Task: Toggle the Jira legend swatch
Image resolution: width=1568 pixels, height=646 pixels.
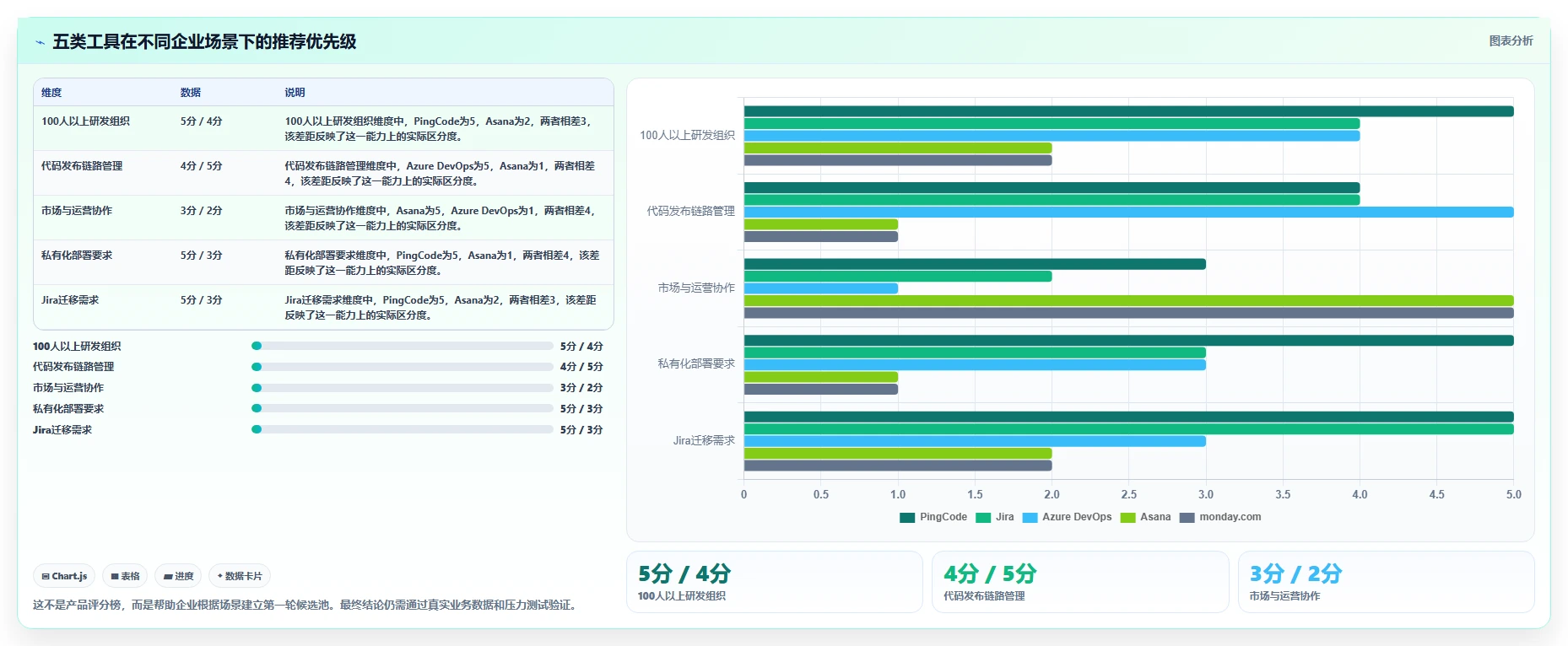Action: tap(983, 518)
